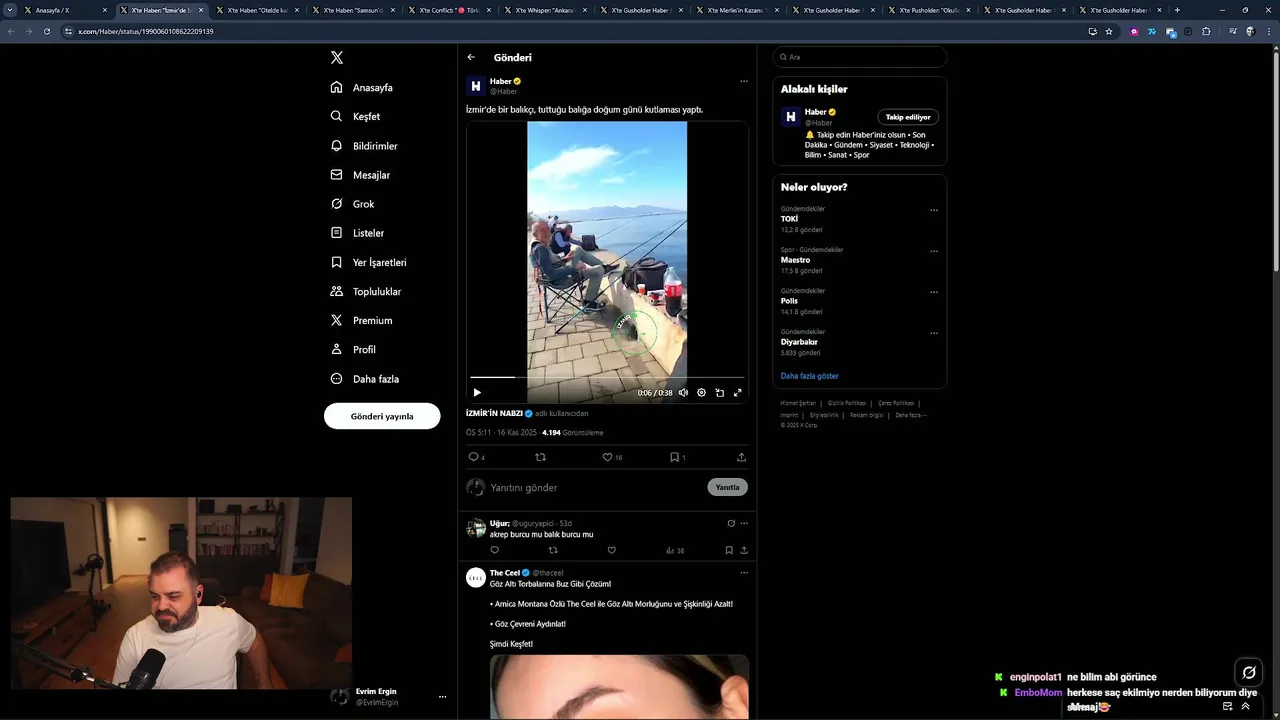Open Mesajlar in the sidebar
The image size is (1280, 720).
click(x=360, y=175)
